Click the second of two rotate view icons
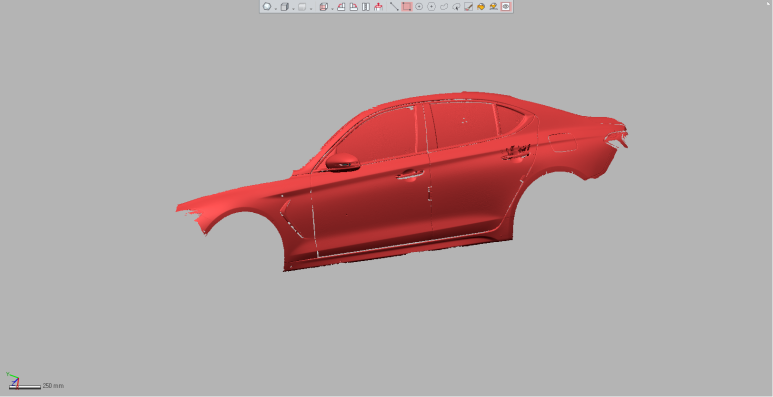The image size is (773, 397). (x=353, y=6)
